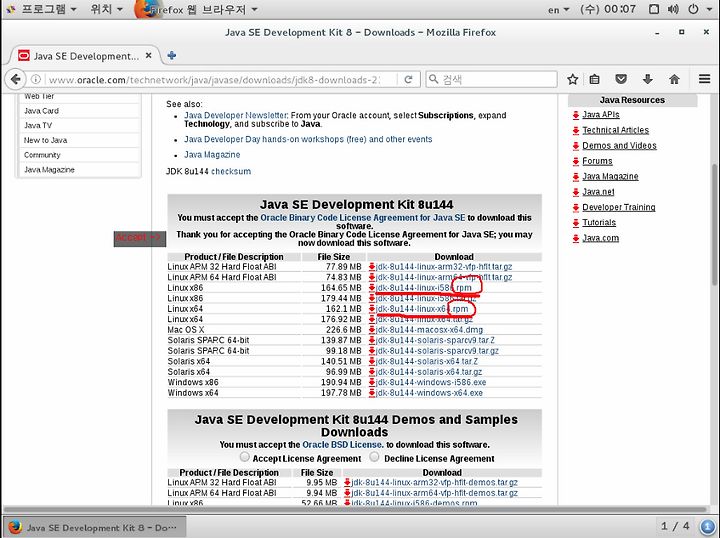The width and height of the screenshot is (720, 538).
Task: Click the window list icon in top panel
Action: 654,9
